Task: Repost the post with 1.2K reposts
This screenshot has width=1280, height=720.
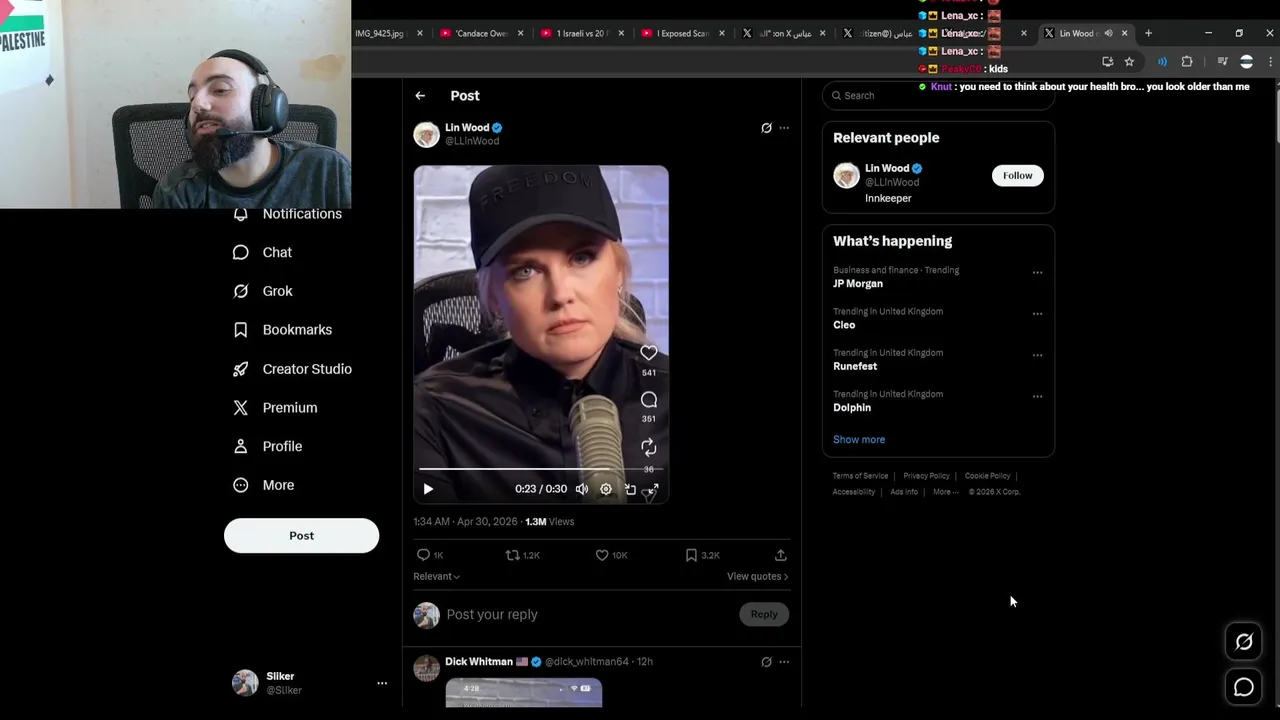Action: coord(522,555)
